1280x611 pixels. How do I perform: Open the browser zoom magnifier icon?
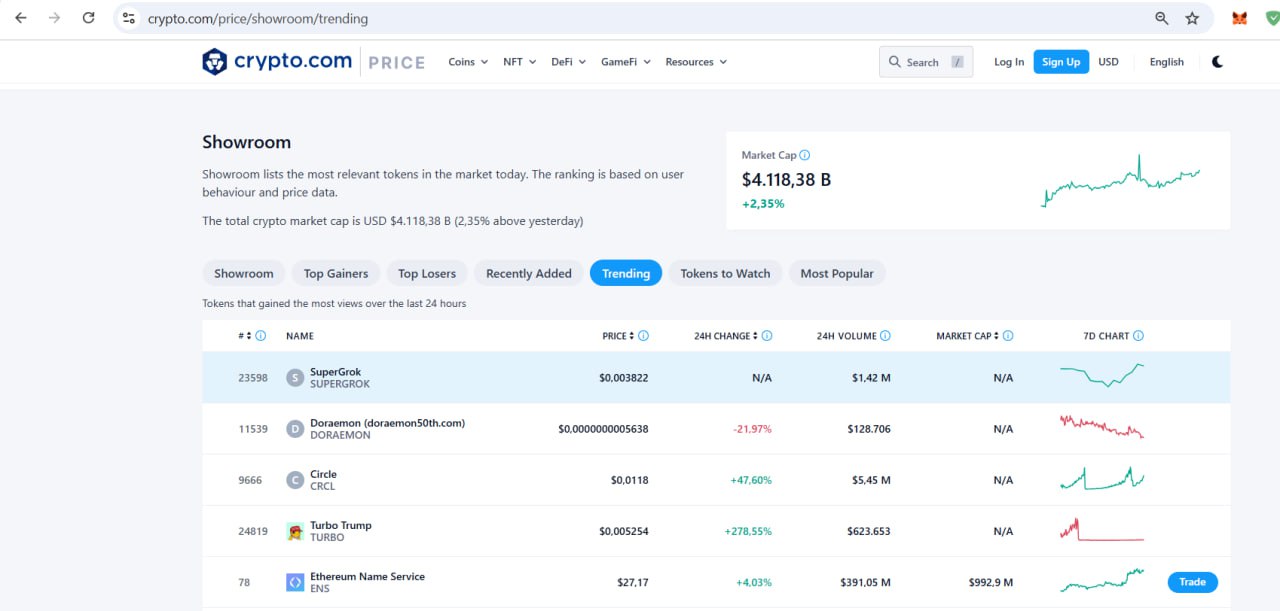[1162, 18]
